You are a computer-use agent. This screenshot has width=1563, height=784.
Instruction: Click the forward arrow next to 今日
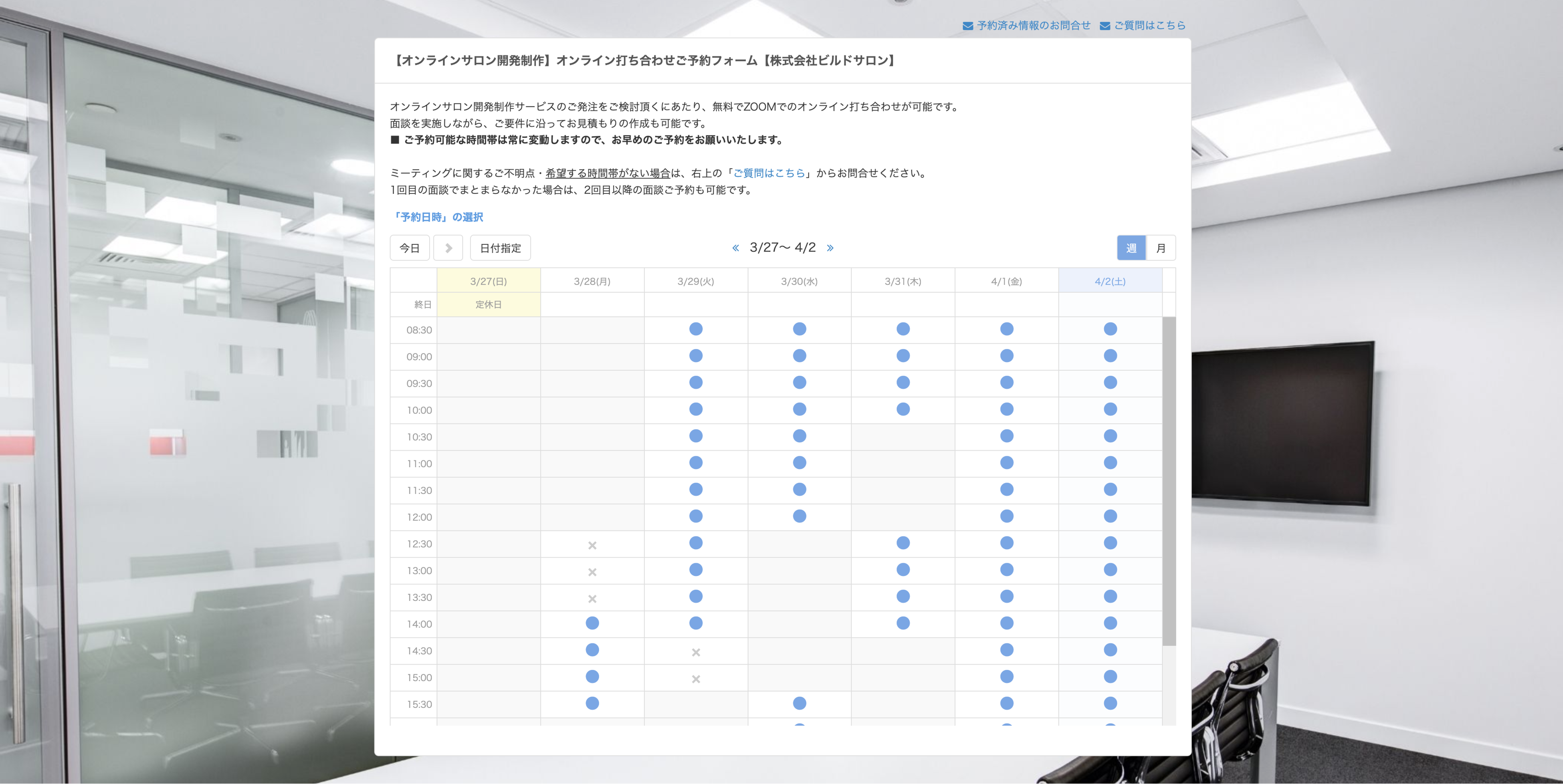448,248
